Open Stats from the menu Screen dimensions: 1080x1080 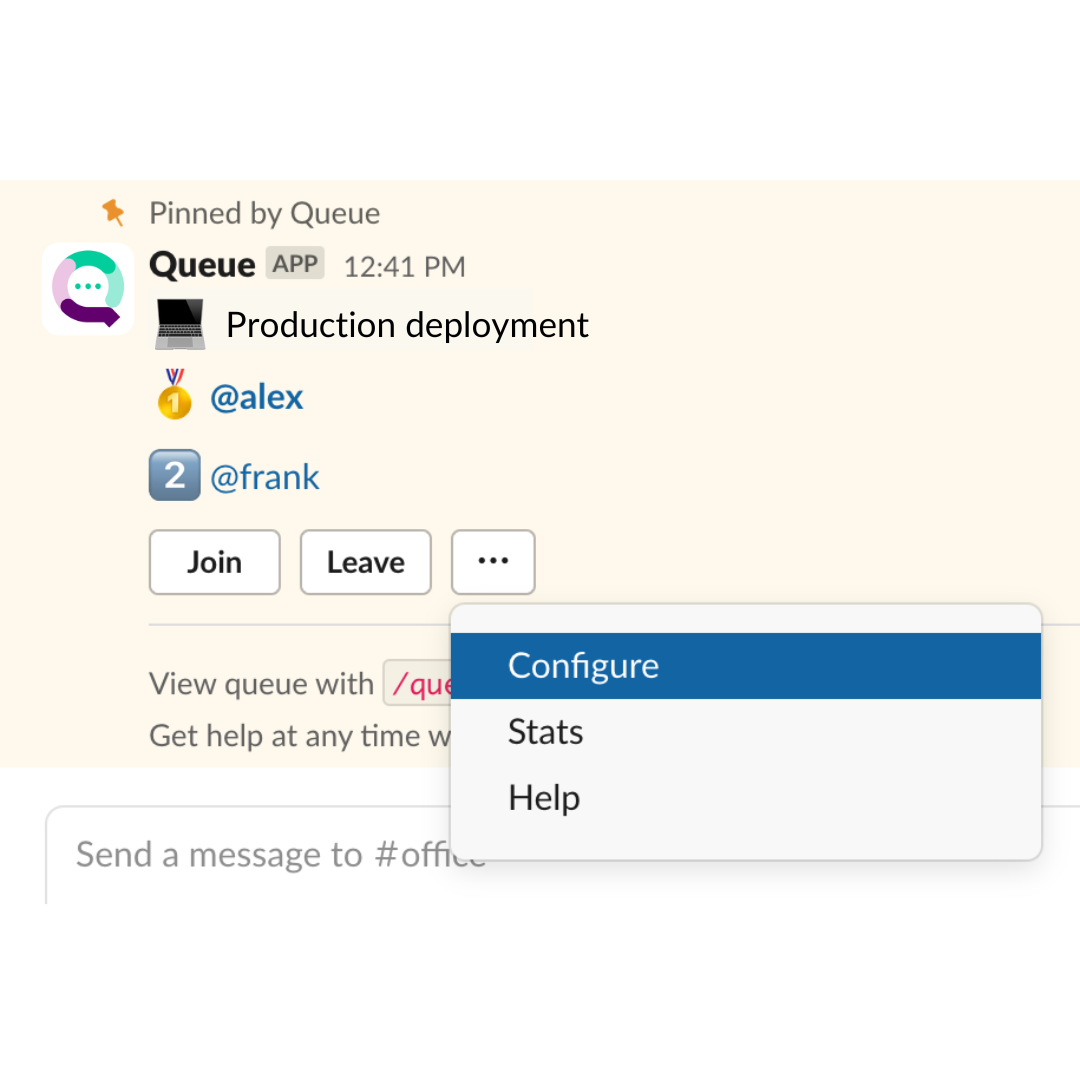click(x=545, y=731)
